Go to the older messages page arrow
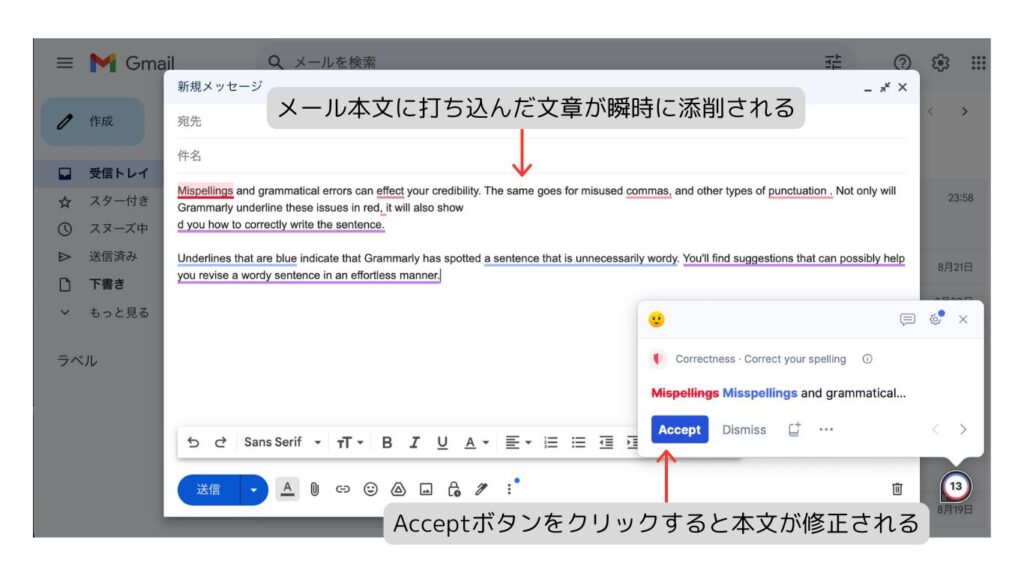 click(x=965, y=112)
